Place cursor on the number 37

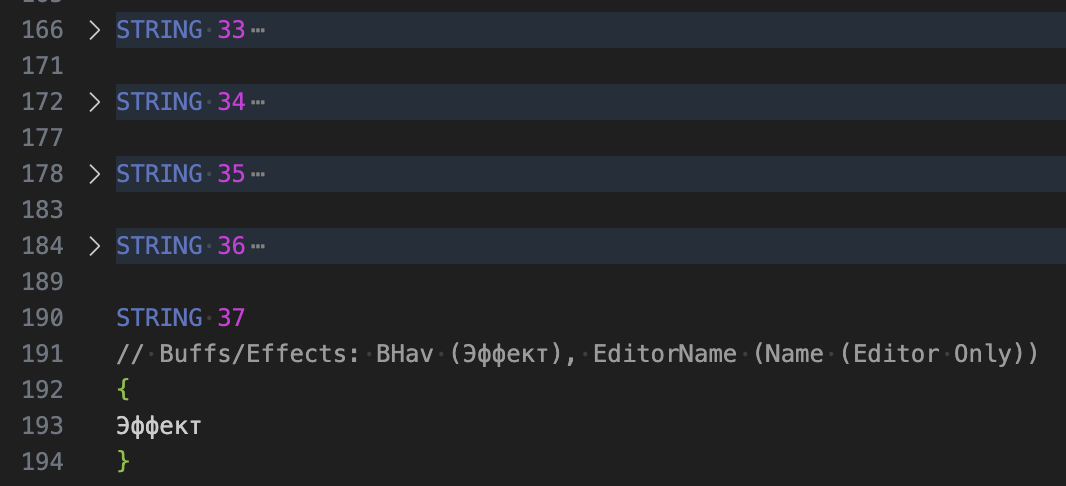tap(231, 318)
